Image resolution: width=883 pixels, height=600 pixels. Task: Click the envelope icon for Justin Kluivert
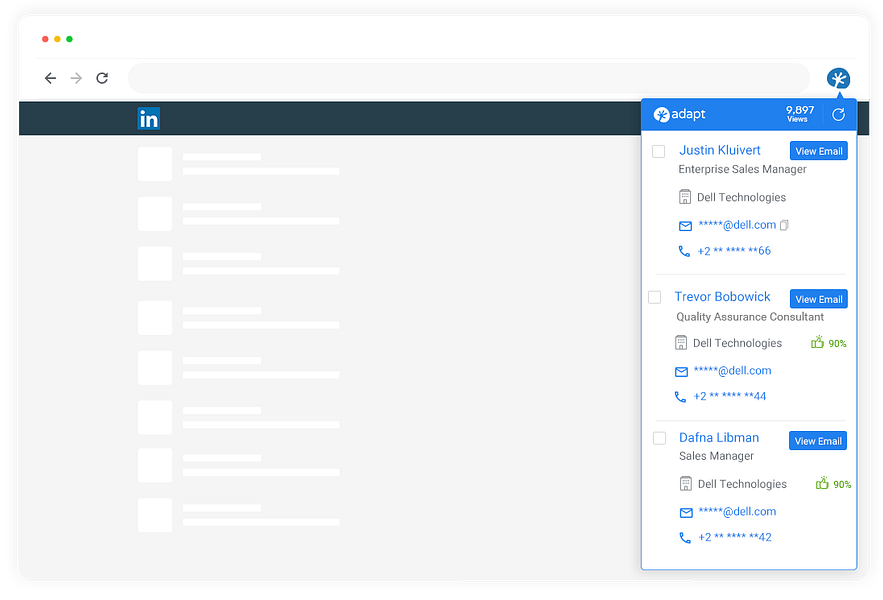coord(685,226)
